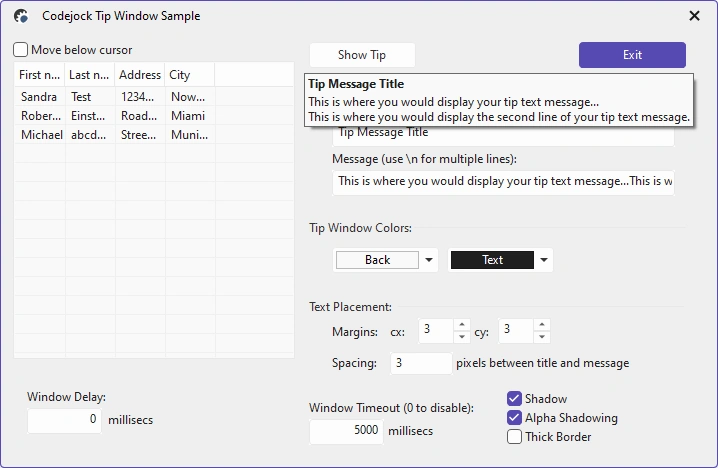This screenshot has height=468, width=718.
Task: Click the cy margin value field
Action: tap(516, 331)
